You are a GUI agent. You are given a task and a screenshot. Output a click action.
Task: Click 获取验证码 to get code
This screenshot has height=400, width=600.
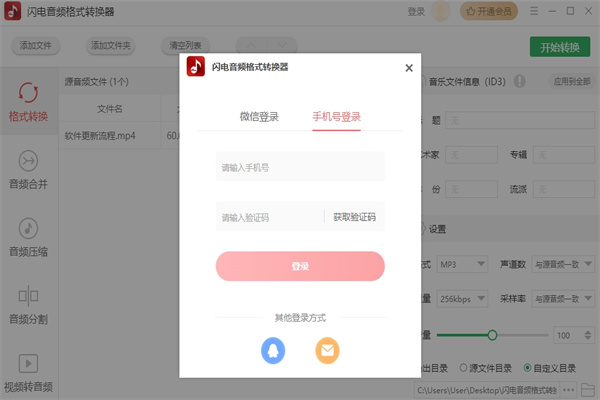[354, 217]
